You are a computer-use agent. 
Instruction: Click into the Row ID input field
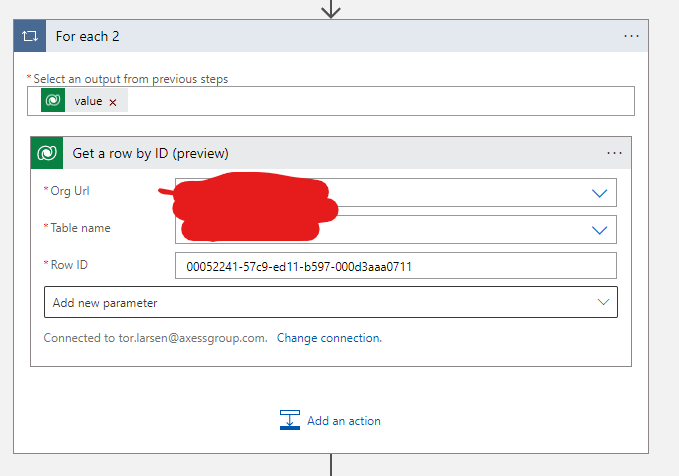click(396, 266)
